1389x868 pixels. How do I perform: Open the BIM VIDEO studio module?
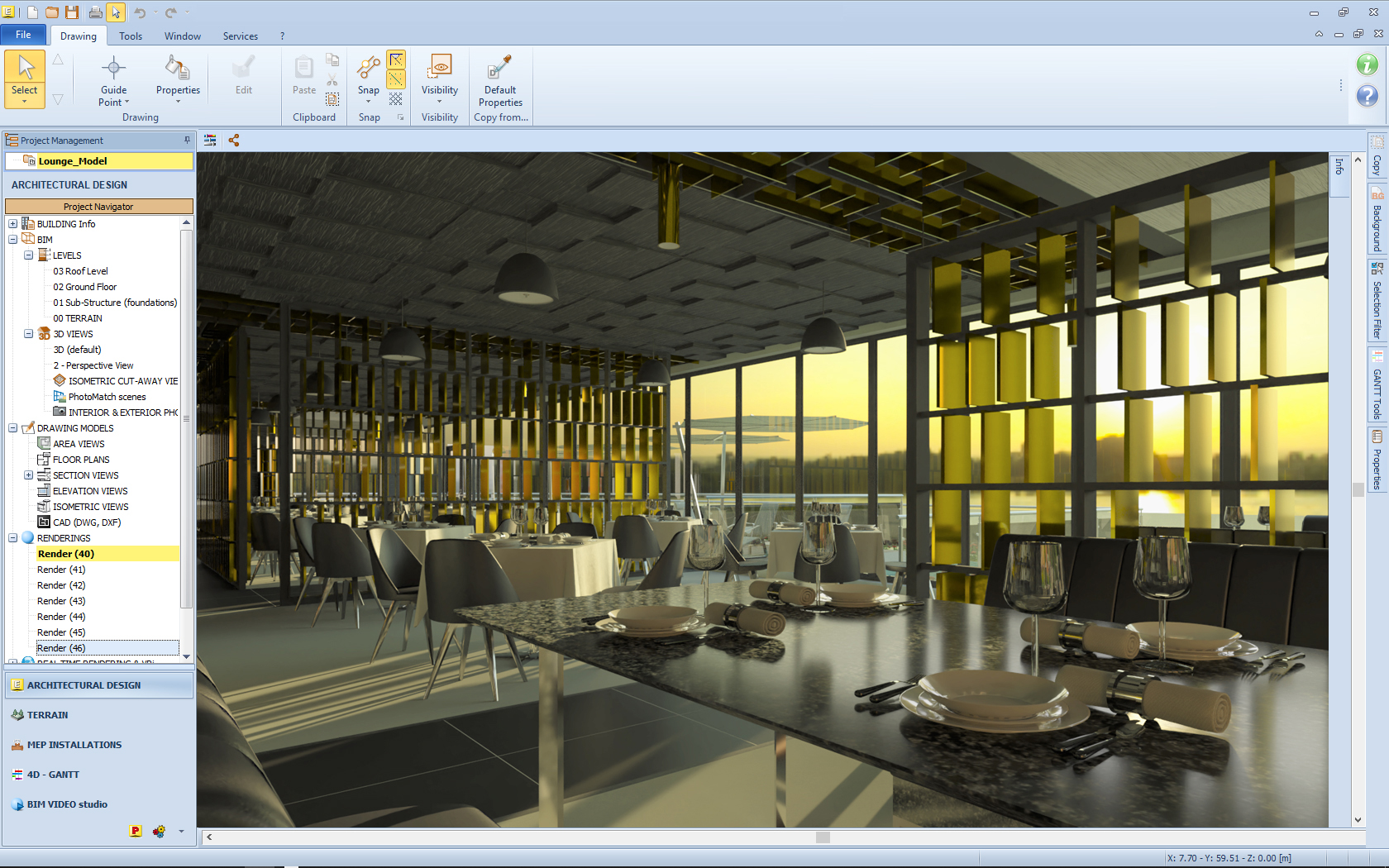coord(67,804)
